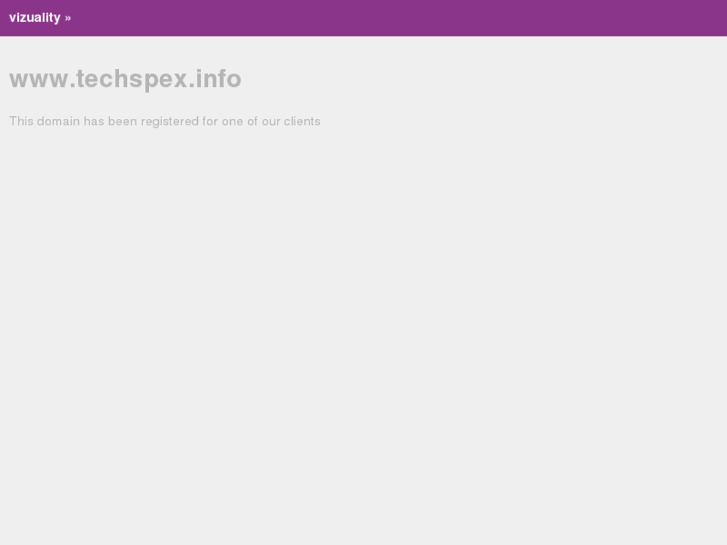The height and width of the screenshot is (545, 727).
Task: Click the purple header bar
Action: pos(364,18)
